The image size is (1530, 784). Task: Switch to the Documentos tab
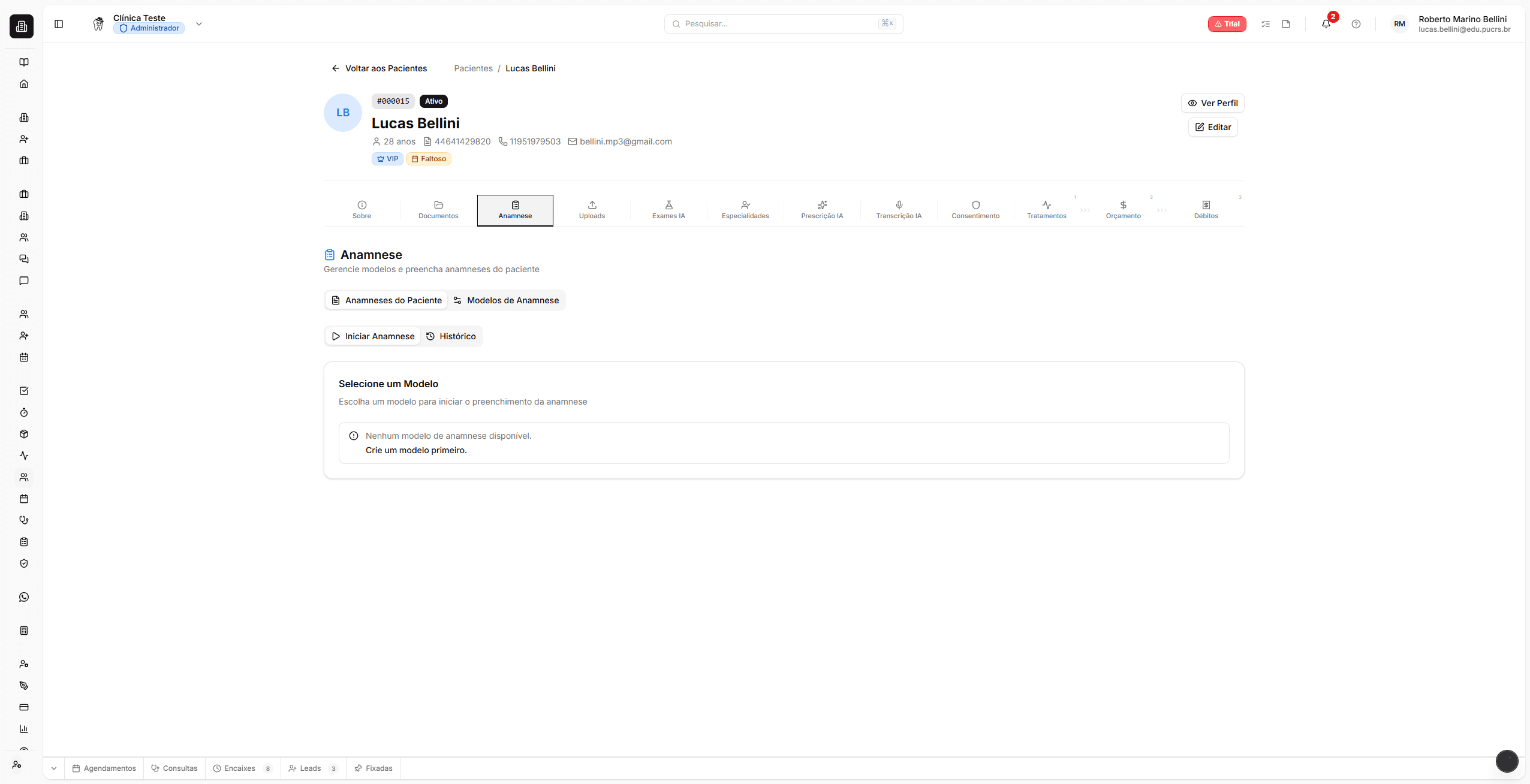click(x=438, y=210)
